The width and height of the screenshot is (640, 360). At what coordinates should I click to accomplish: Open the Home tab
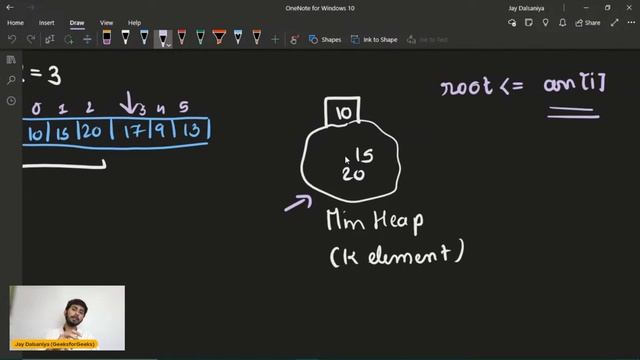(15, 23)
